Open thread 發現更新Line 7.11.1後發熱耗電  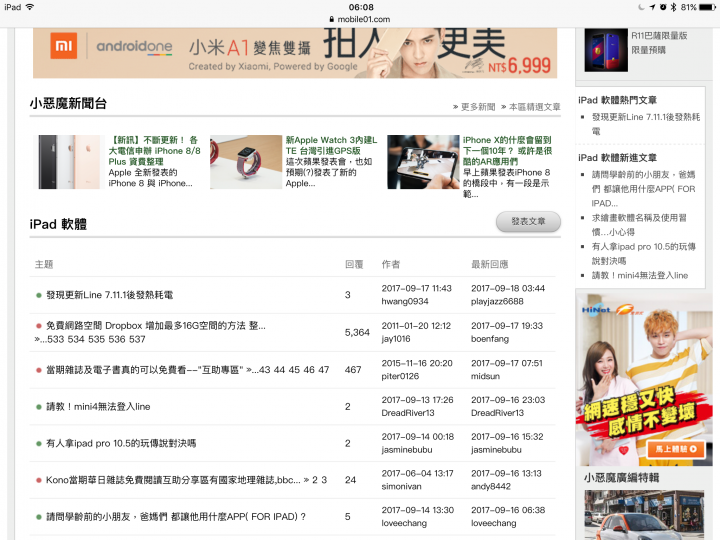[109, 295]
